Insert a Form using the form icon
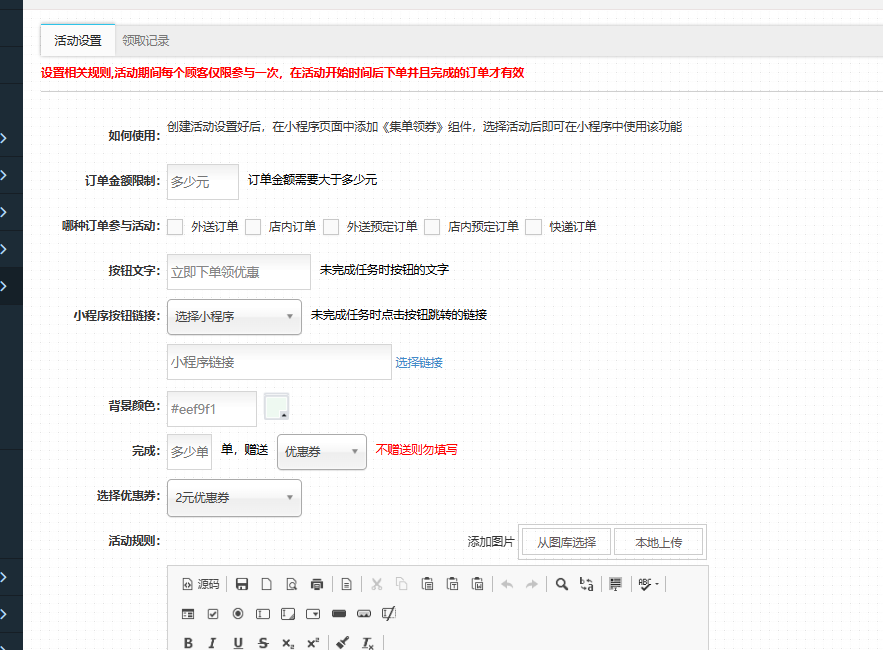Screen dimensions: 883x650 188,613
